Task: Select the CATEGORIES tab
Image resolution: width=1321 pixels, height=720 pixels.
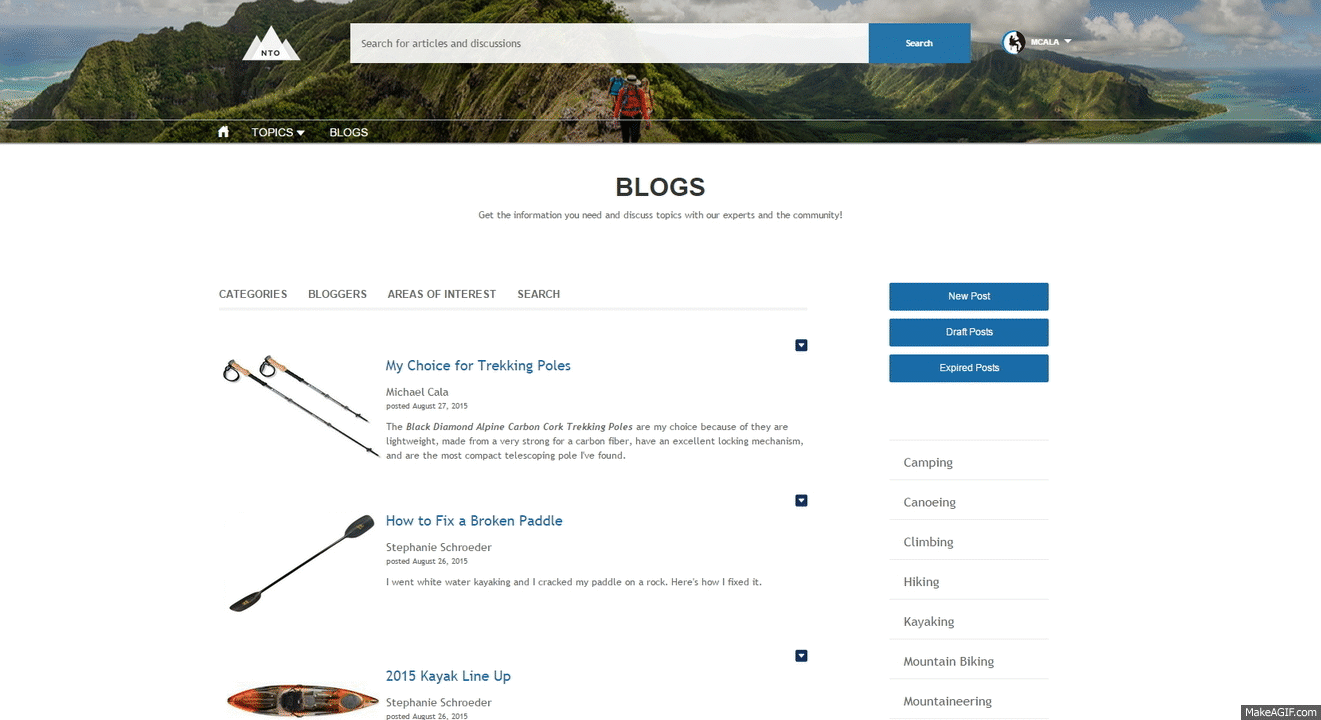Action: (253, 294)
